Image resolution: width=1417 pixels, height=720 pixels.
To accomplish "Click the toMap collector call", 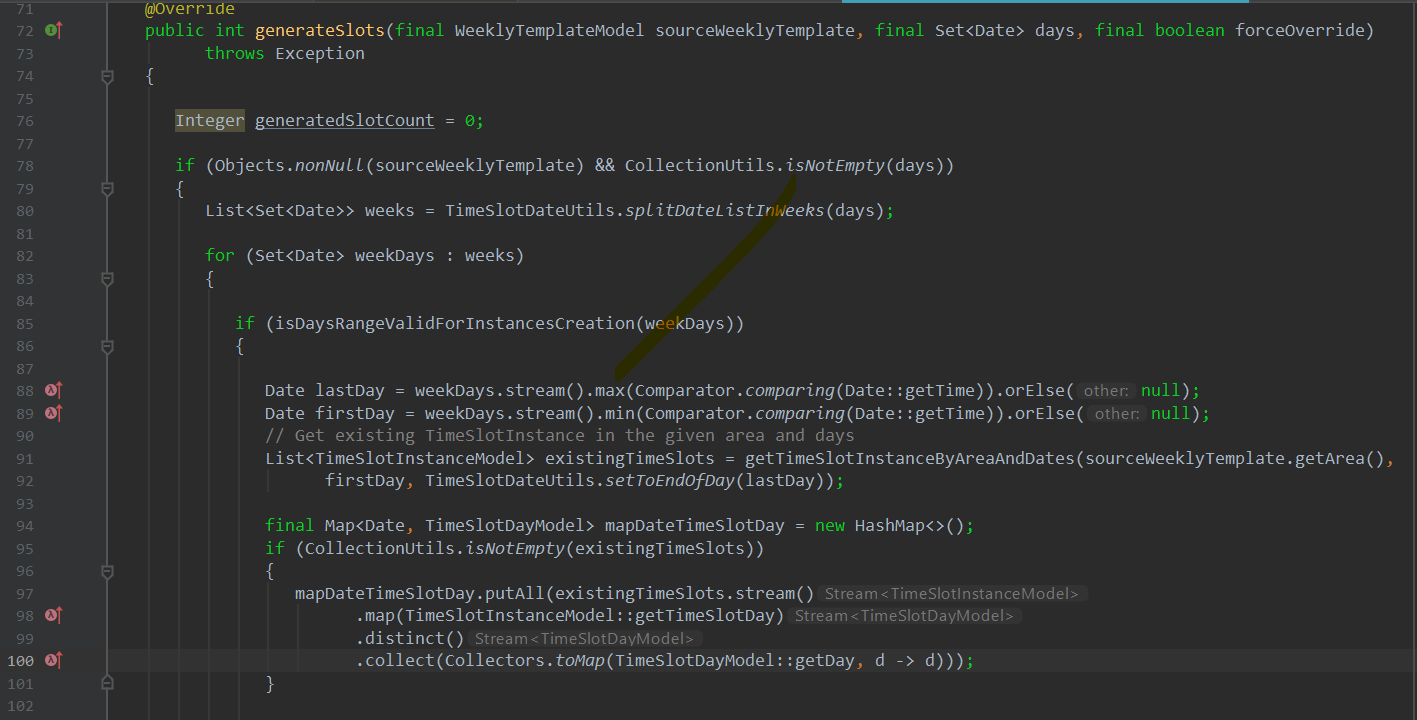I will point(580,661).
